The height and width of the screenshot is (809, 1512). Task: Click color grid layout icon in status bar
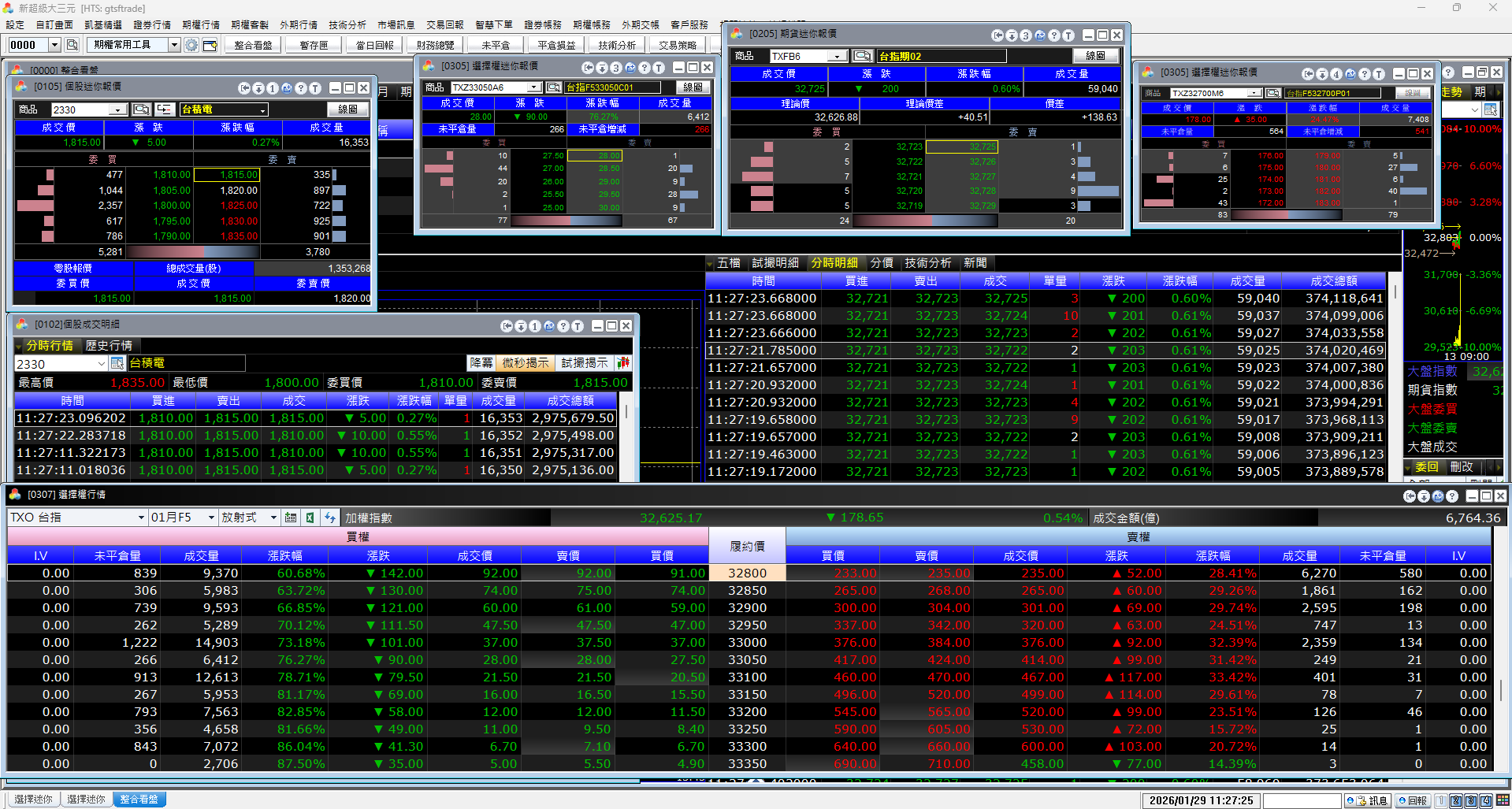(1502, 800)
